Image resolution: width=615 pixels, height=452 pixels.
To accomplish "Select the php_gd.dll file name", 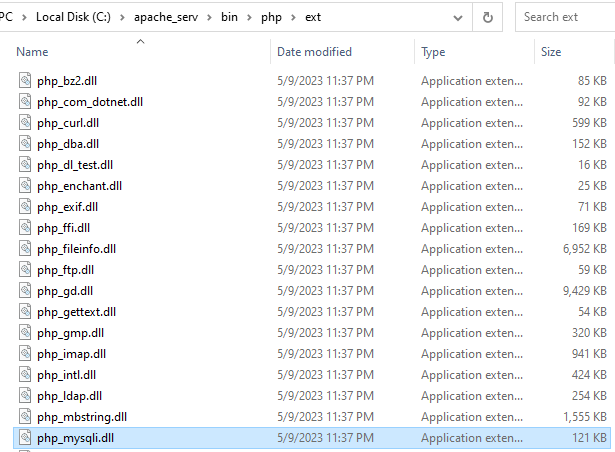I will 65,291.
